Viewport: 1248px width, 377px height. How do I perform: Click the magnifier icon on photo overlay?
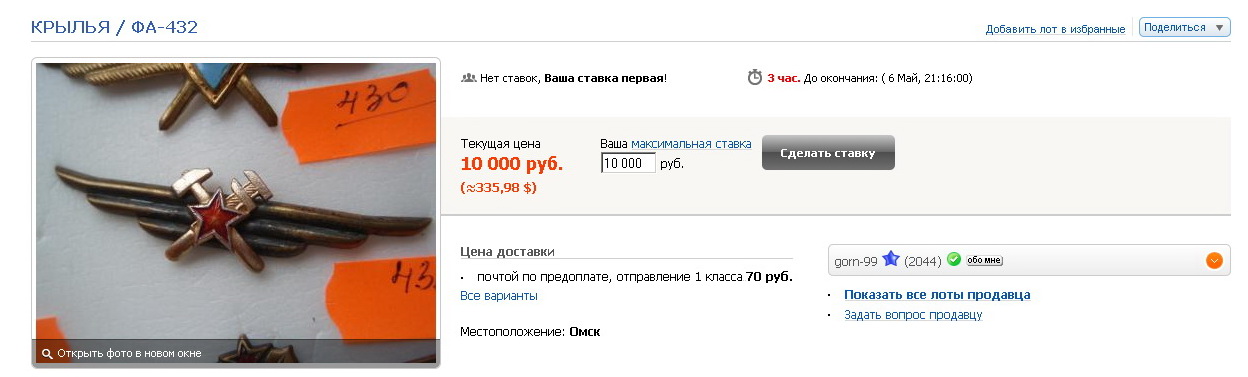(x=46, y=354)
